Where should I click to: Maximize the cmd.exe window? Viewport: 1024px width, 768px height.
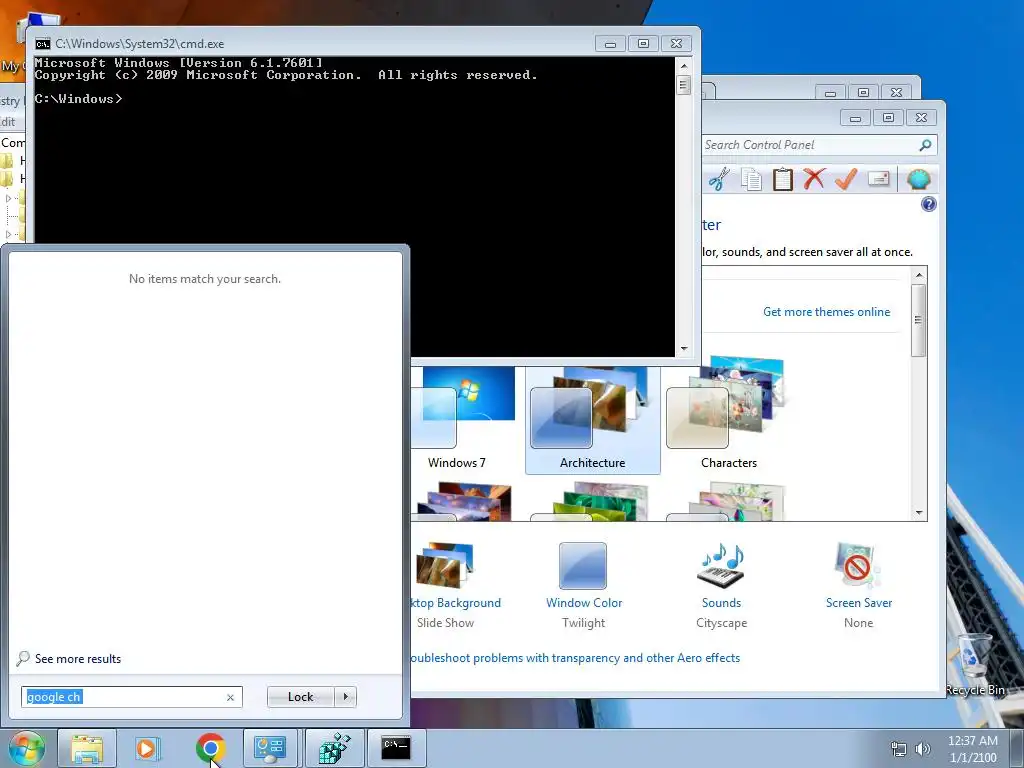643,44
